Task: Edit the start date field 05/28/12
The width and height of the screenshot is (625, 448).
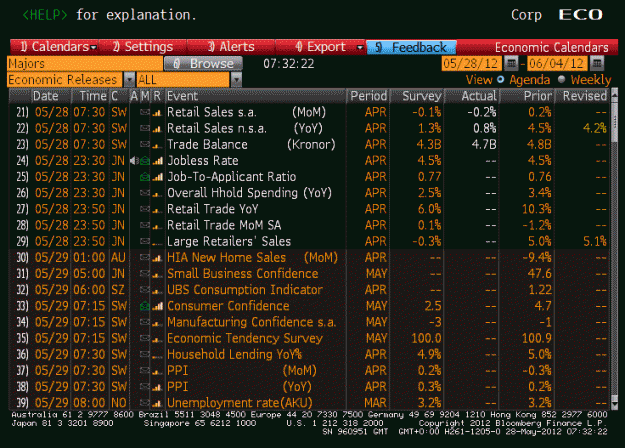Action: coord(472,63)
